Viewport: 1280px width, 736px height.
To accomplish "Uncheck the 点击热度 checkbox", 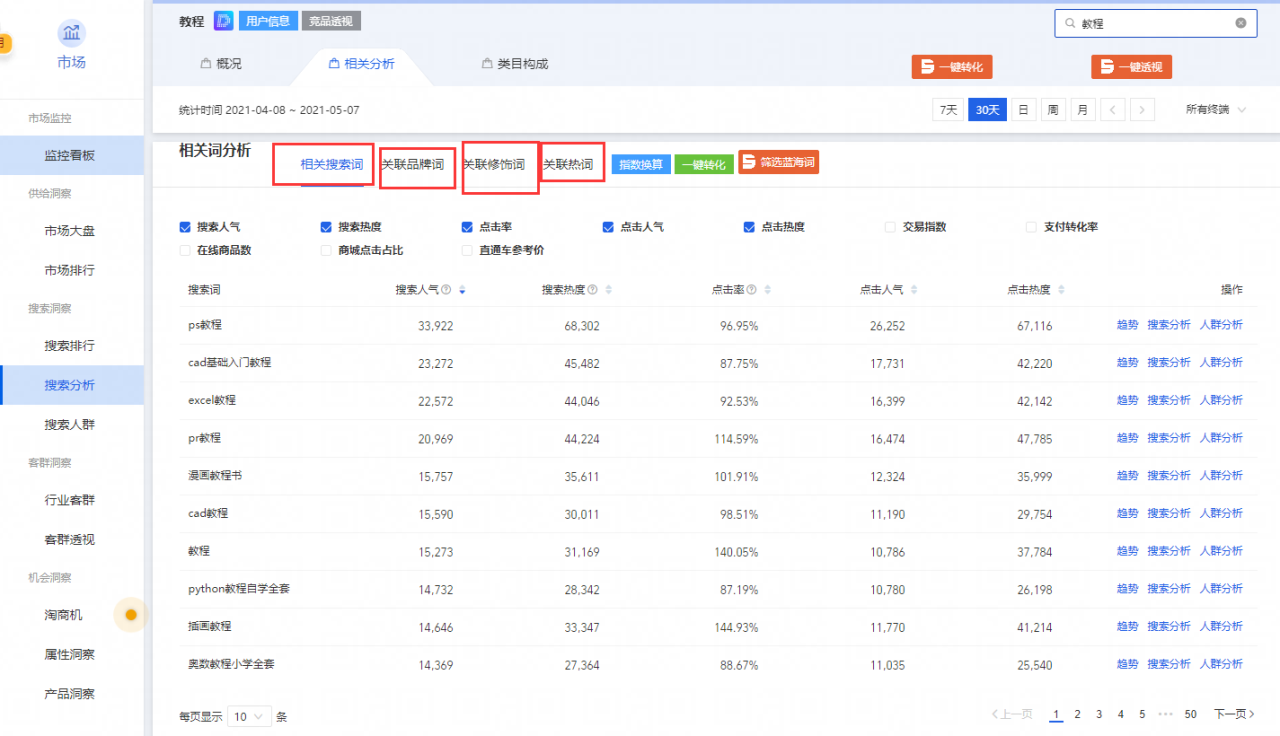I will (x=749, y=227).
